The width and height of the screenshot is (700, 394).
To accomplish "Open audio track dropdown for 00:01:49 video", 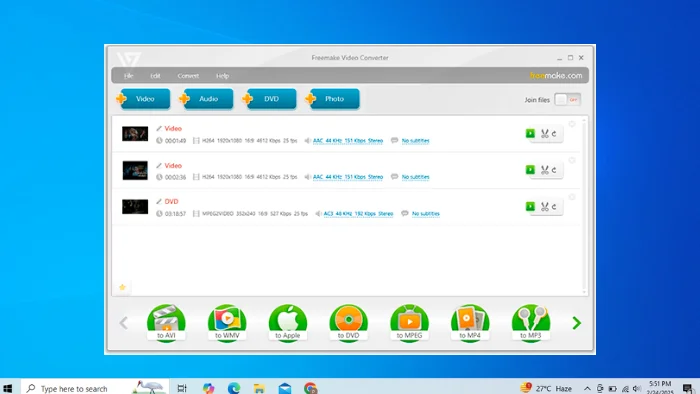I will 348,141.
